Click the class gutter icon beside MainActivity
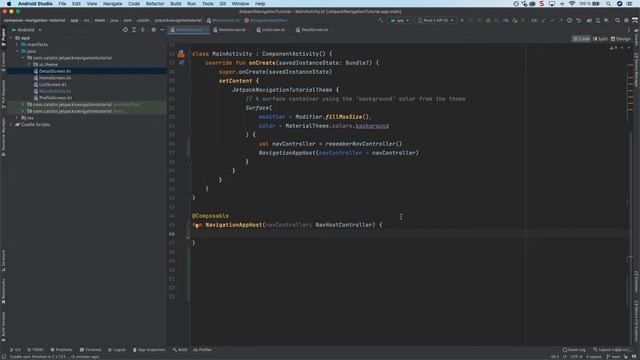This screenshot has height=360, width=640. click(x=181, y=54)
